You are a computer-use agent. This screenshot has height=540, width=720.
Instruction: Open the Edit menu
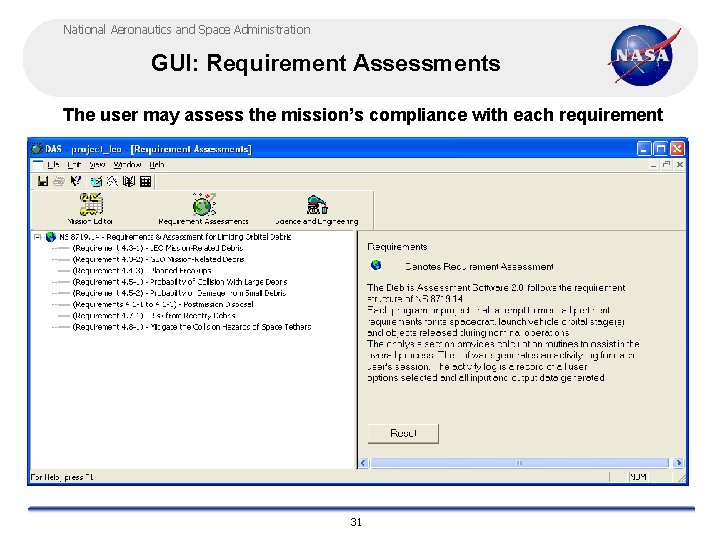(x=73, y=164)
